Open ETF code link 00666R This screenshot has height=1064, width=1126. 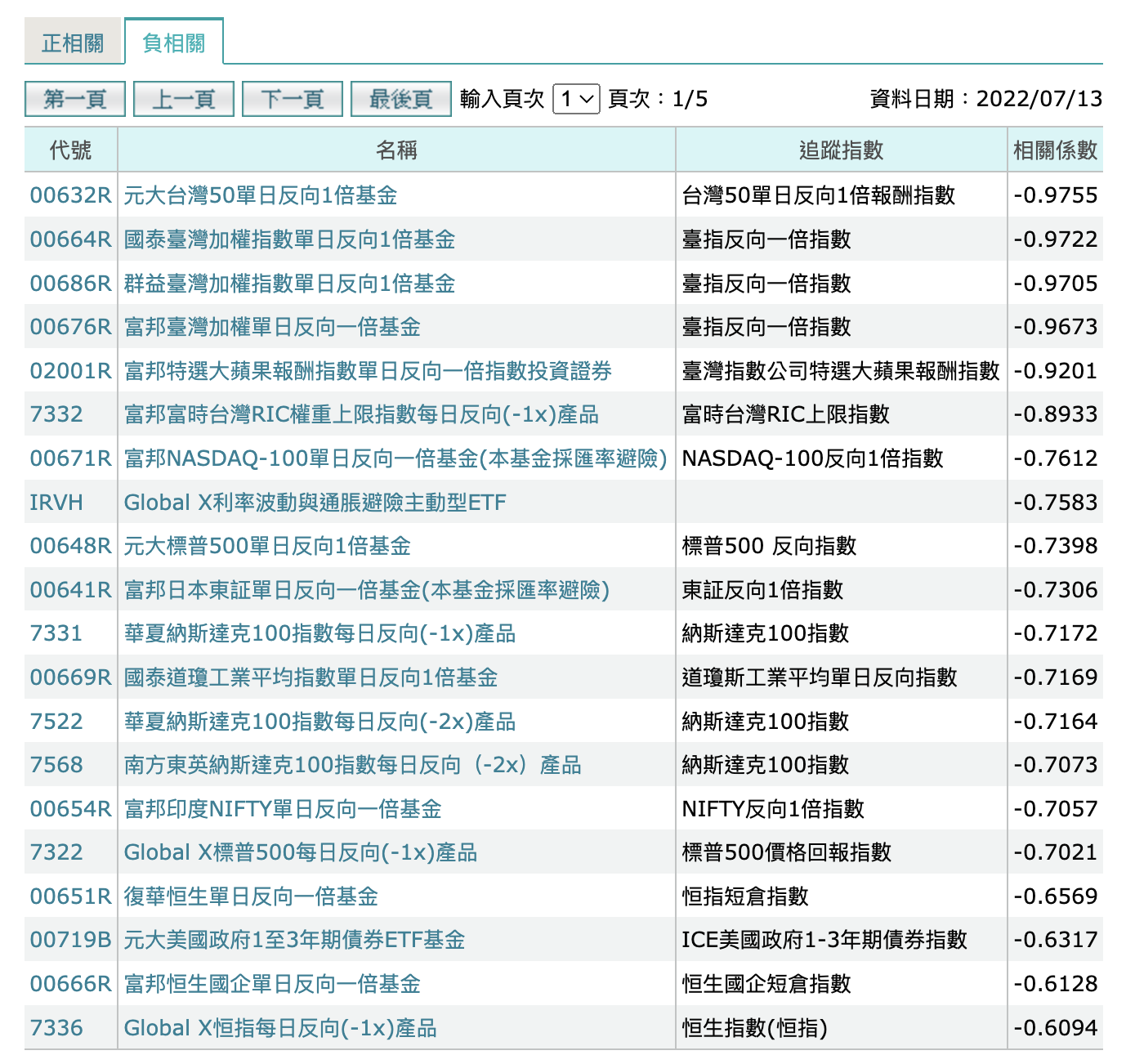[x=70, y=984]
